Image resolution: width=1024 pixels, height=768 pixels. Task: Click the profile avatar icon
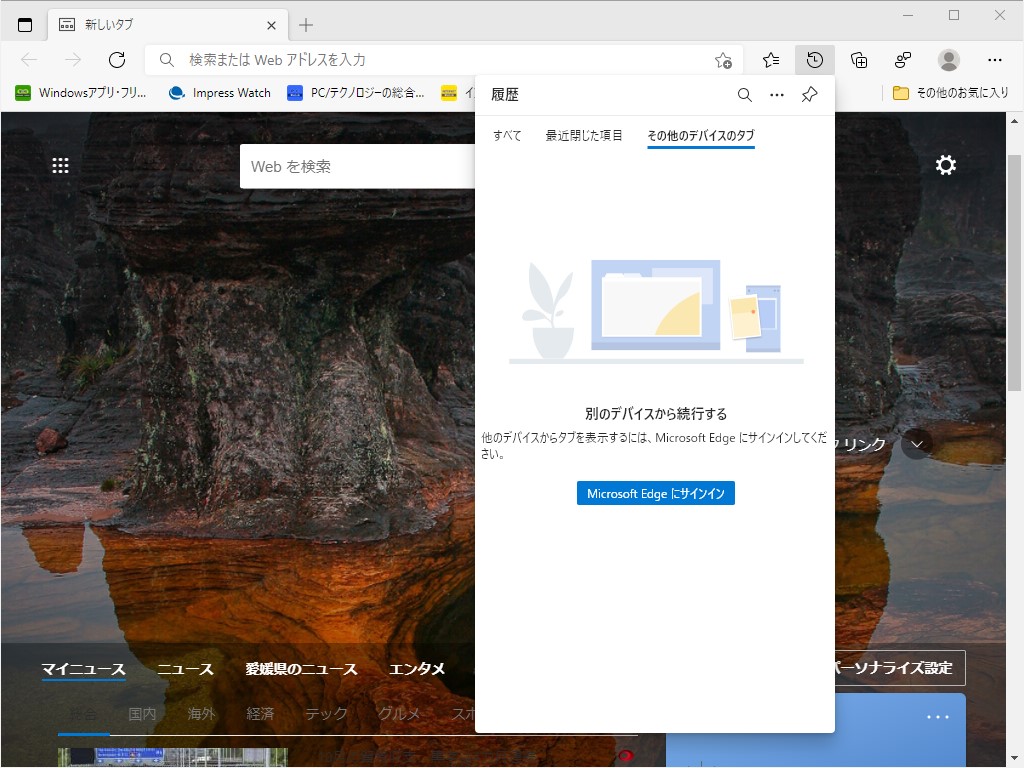(x=948, y=60)
